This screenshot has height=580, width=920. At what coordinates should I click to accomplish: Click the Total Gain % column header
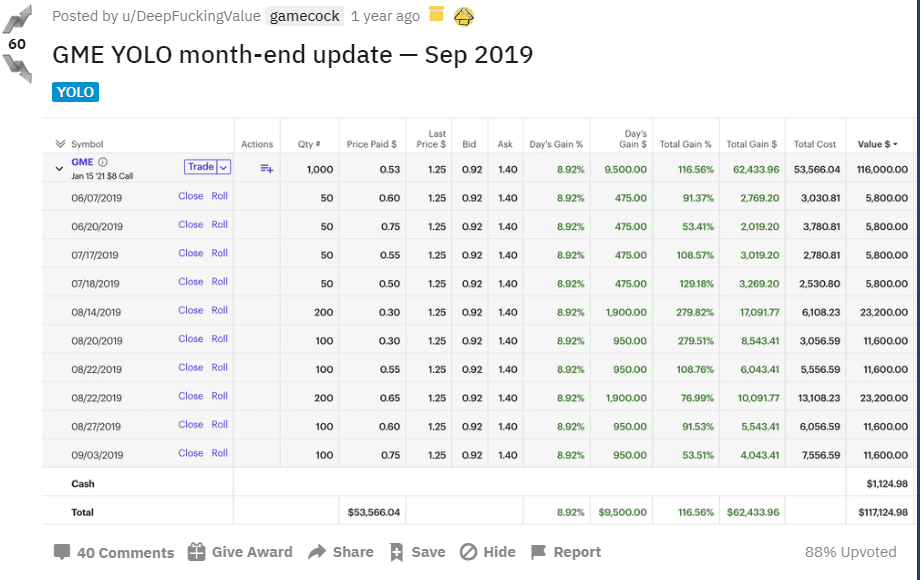click(x=685, y=144)
